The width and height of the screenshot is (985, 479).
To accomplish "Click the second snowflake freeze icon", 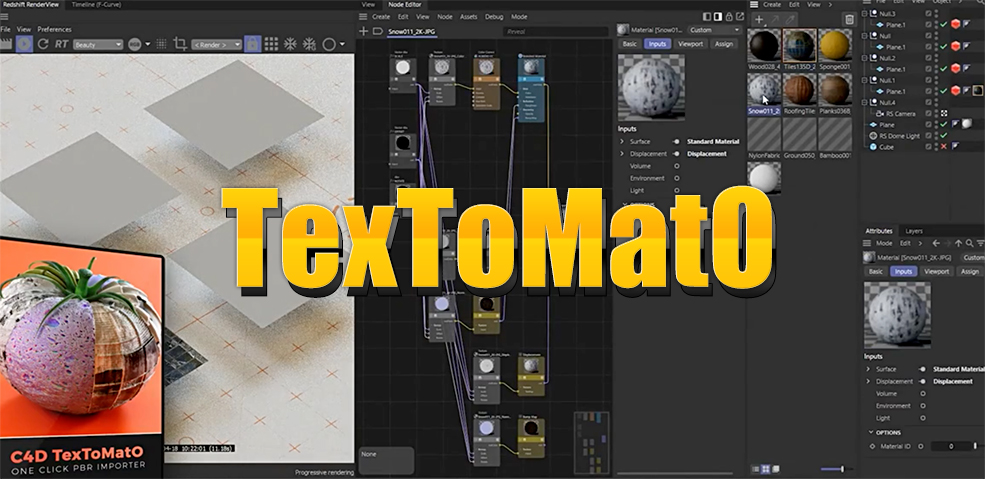I will tap(309, 44).
